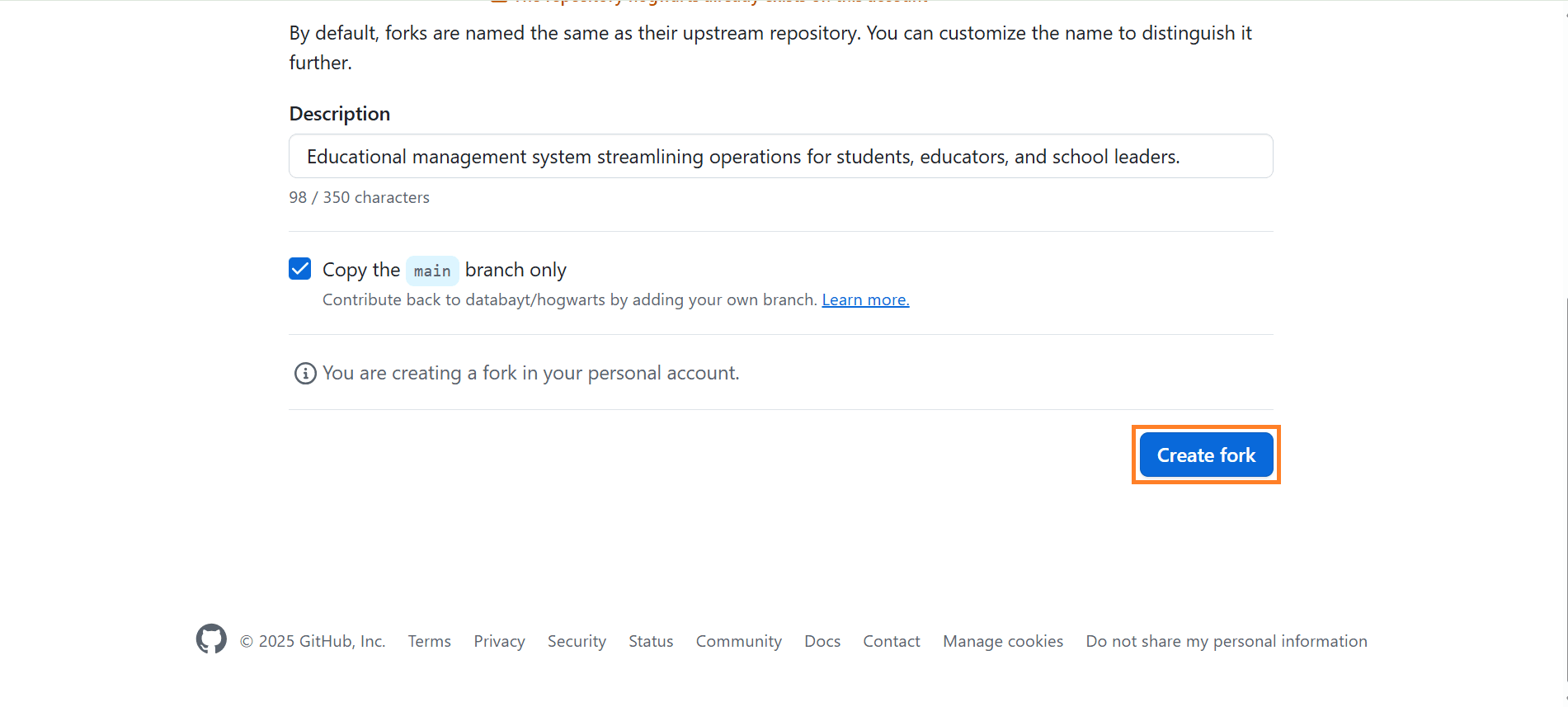Click 'Do not share my personal information'
Viewport: 1568px width, 707px height.
(x=1226, y=640)
